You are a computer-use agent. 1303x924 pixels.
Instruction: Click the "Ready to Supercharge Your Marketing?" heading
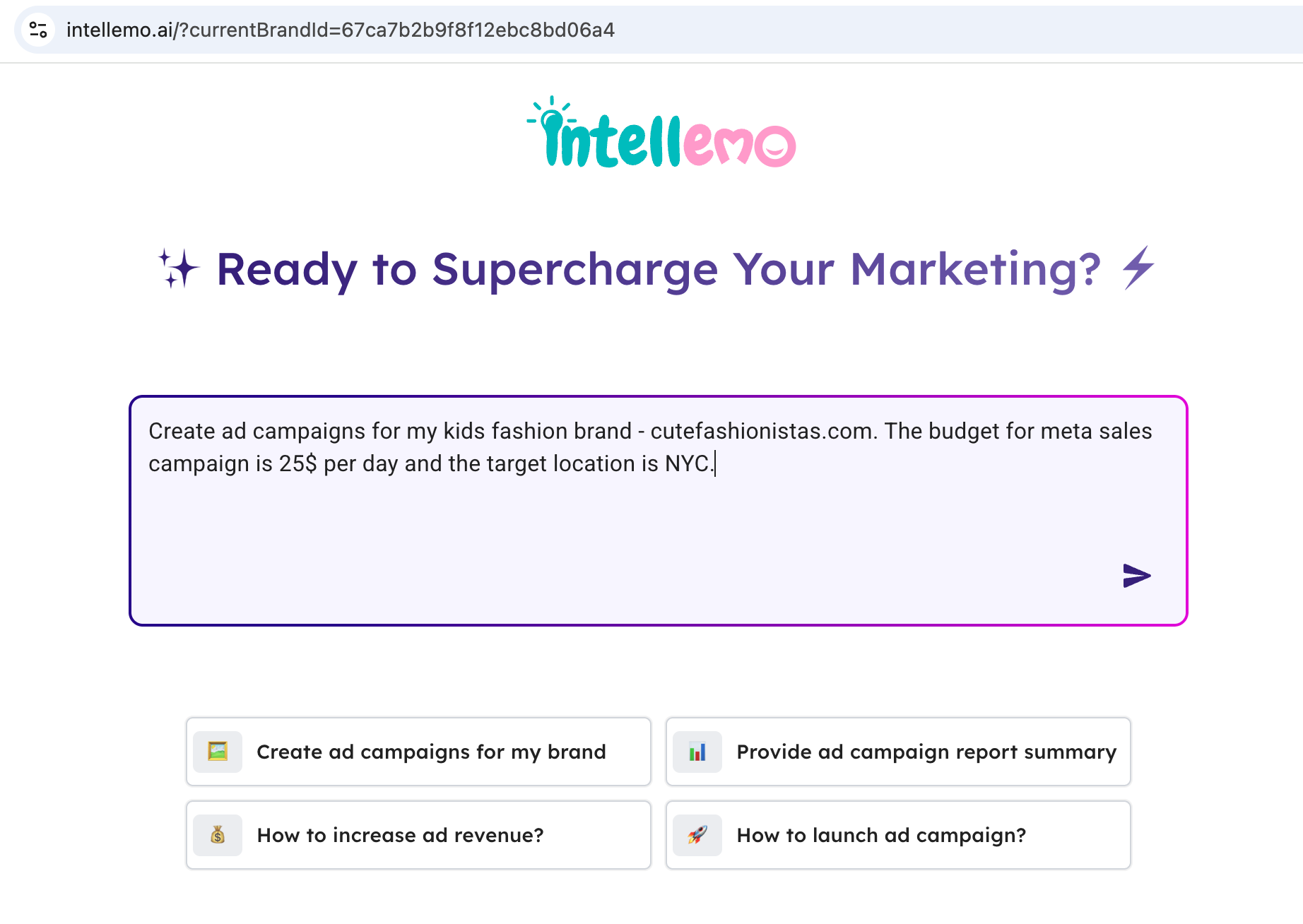pos(658,269)
